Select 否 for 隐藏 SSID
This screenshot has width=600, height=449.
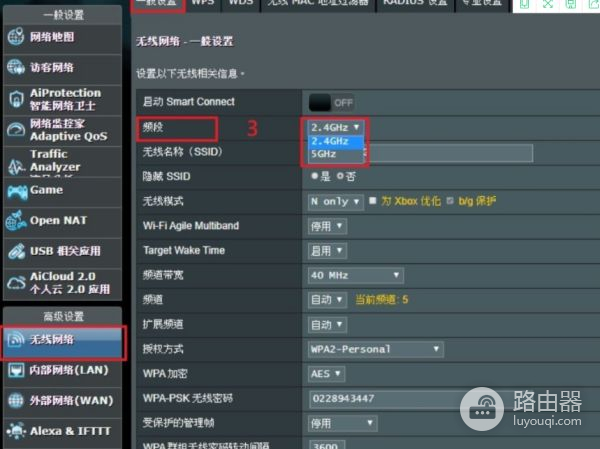tap(340, 176)
